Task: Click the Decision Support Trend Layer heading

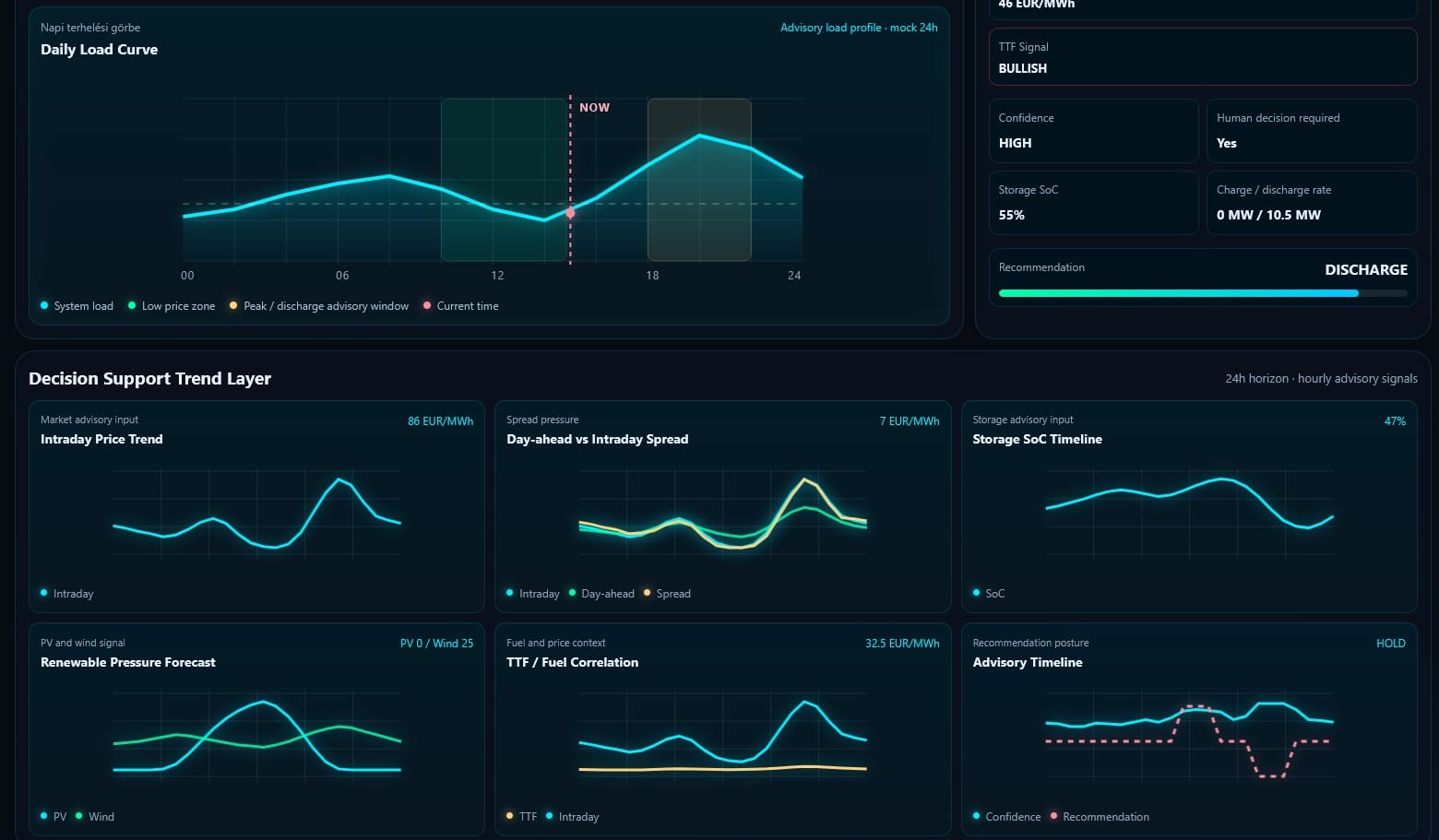Action: click(x=149, y=378)
